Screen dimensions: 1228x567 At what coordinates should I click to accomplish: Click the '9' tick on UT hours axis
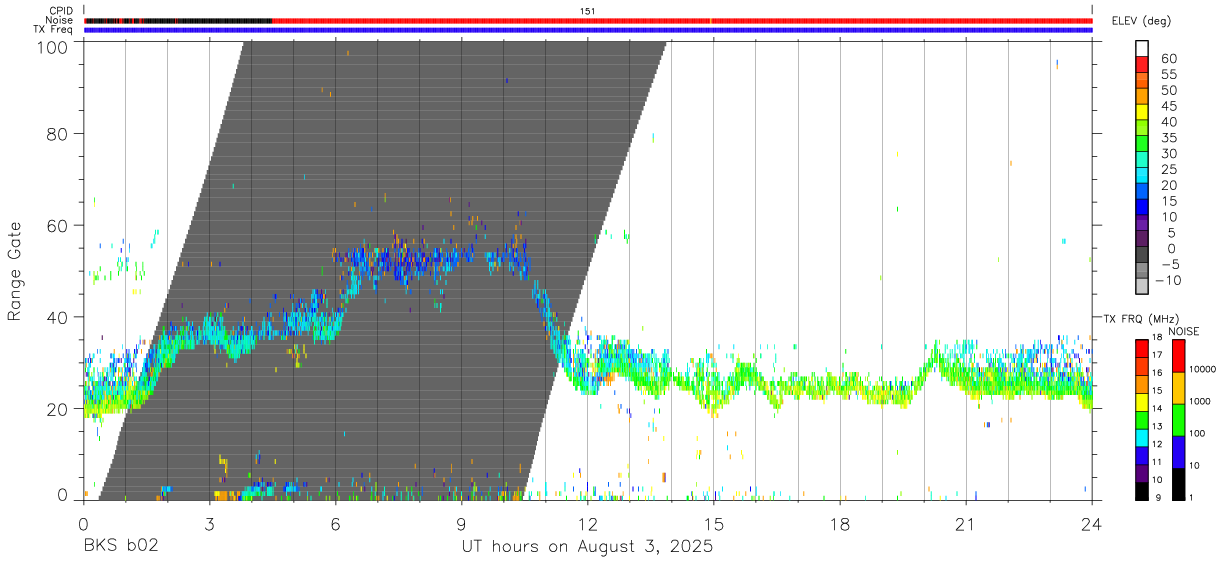(461, 523)
